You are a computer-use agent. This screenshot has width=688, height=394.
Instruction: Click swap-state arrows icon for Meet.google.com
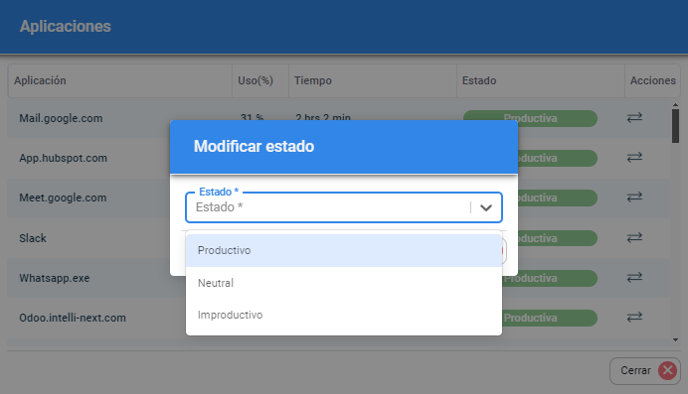[634, 197]
